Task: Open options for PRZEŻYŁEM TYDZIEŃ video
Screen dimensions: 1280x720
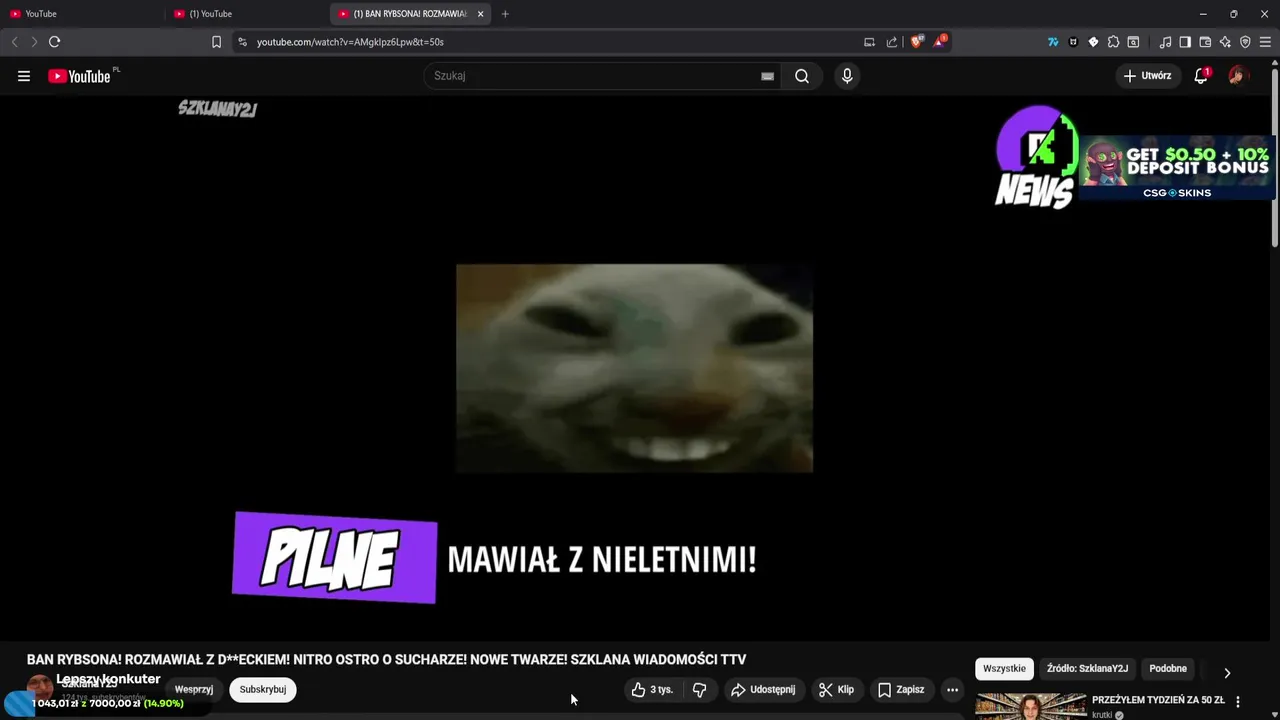Action: tap(1238, 701)
